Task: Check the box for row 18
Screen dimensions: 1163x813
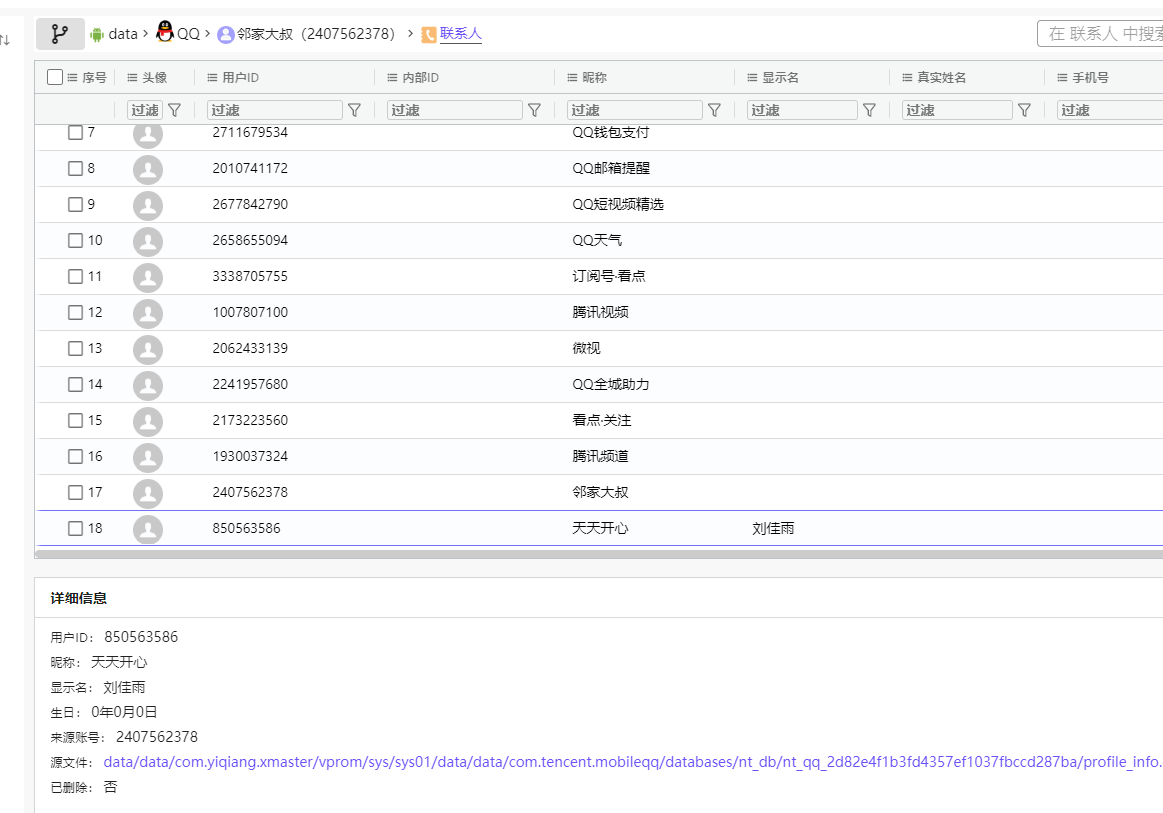Action: tap(75, 528)
